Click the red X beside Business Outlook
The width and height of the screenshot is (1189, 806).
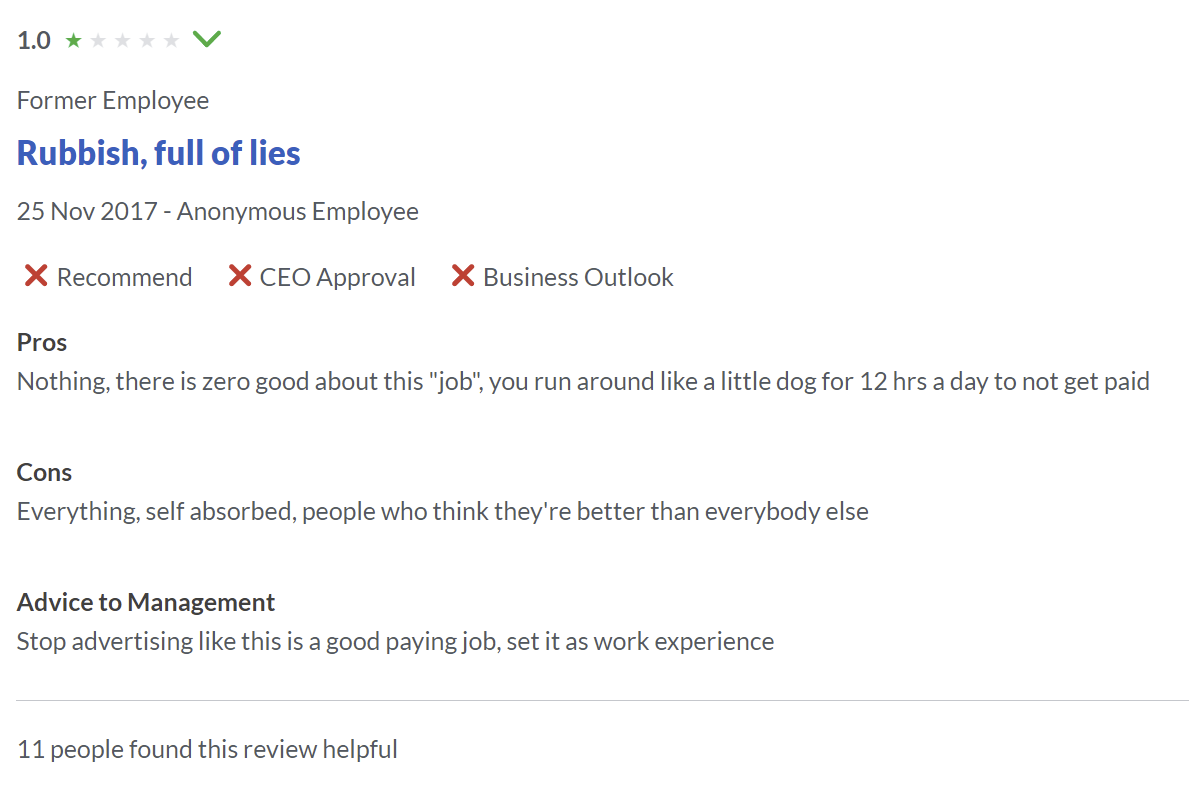[463, 275]
